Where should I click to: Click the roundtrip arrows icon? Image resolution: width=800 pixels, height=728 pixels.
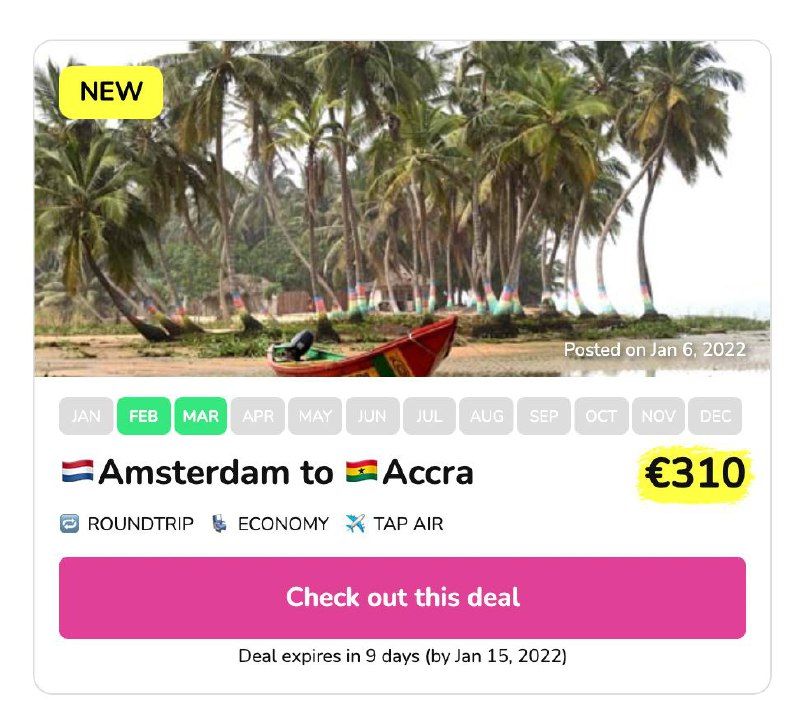coord(69,524)
